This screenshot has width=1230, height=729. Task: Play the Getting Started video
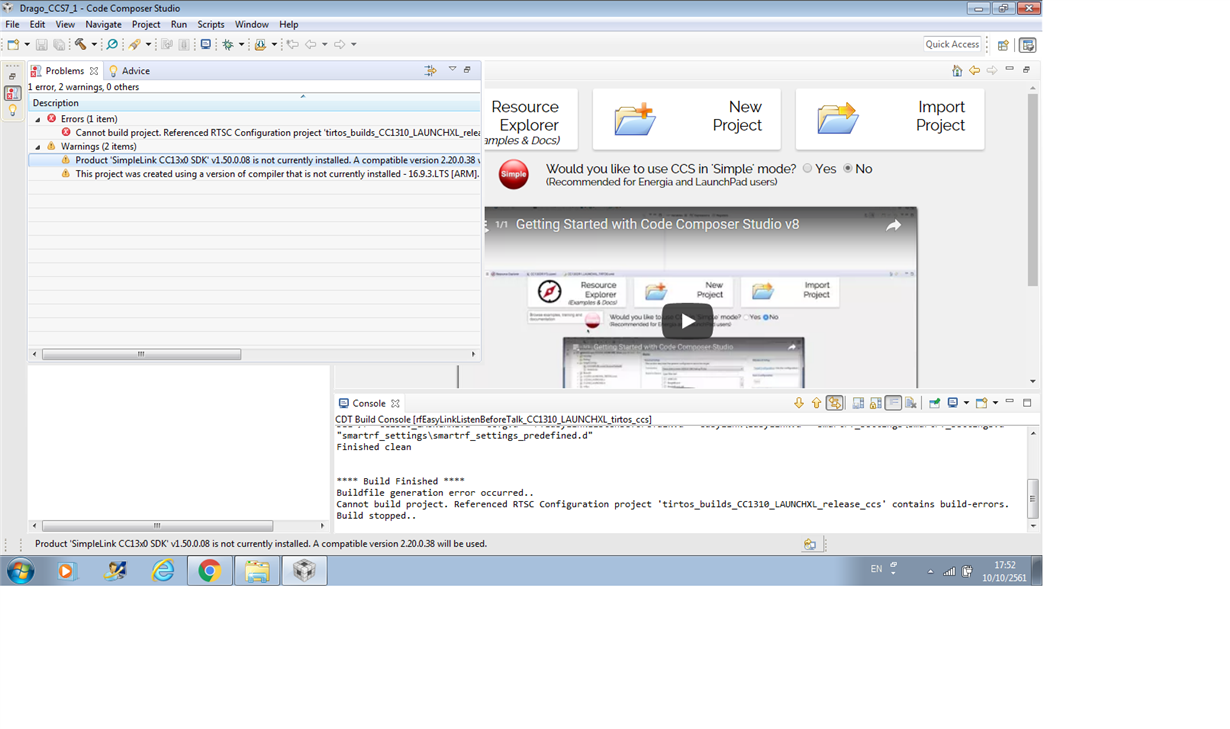[x=688, y=321]
